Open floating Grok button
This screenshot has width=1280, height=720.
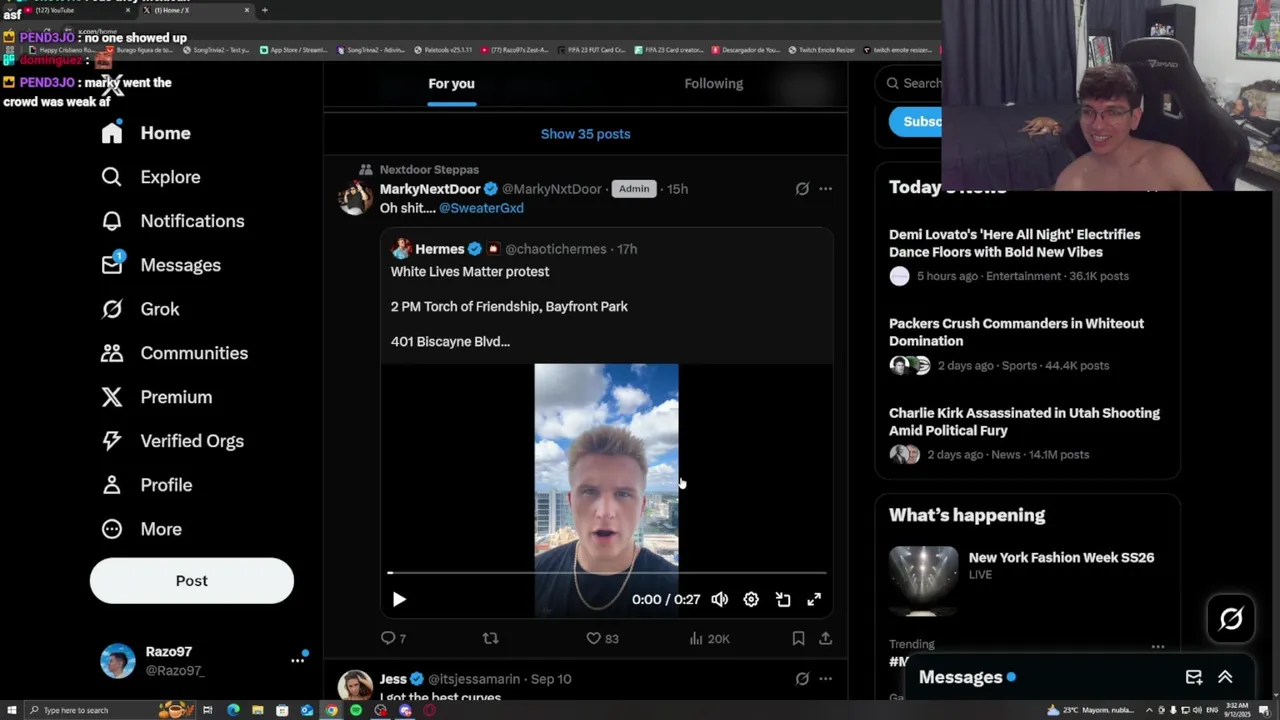[x=1231, y=619]
